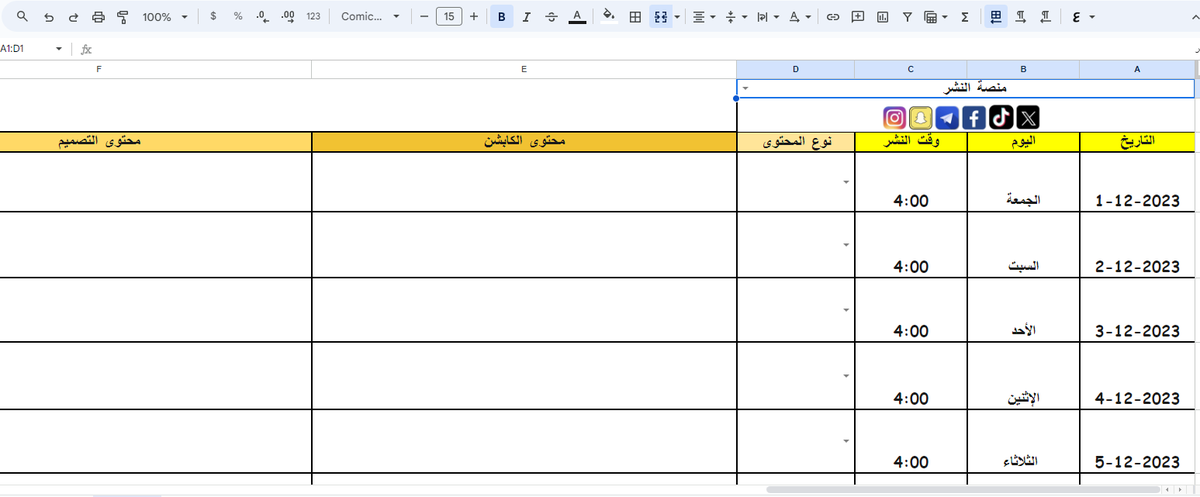1200x497 pixels.
Task: Increase font size with plus button
Action: coord(473,17)
